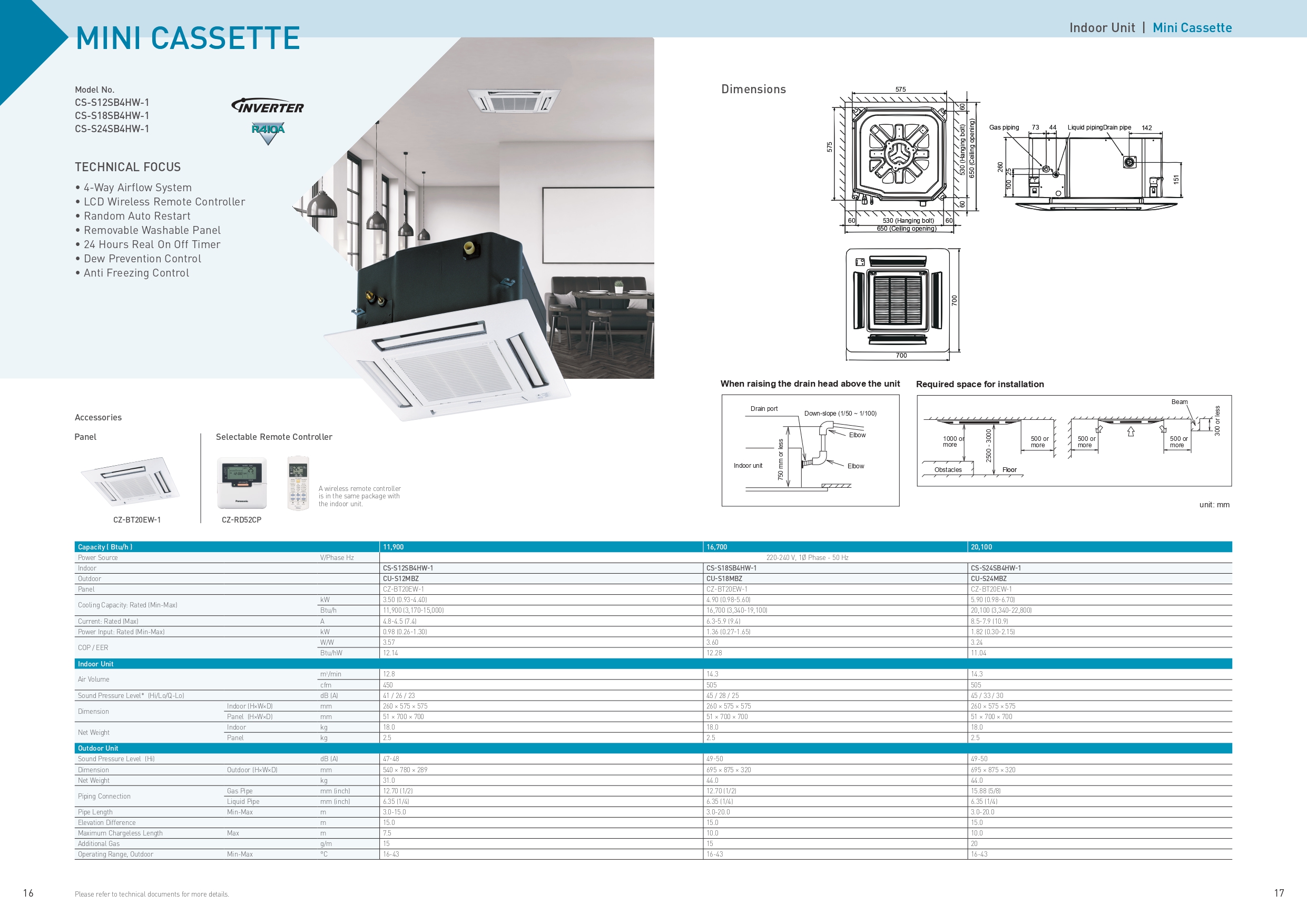Select model number CS-S24SB4HW-1 in header list
1307x924 pixels.
pyautogui.click(x=112, y=129)
